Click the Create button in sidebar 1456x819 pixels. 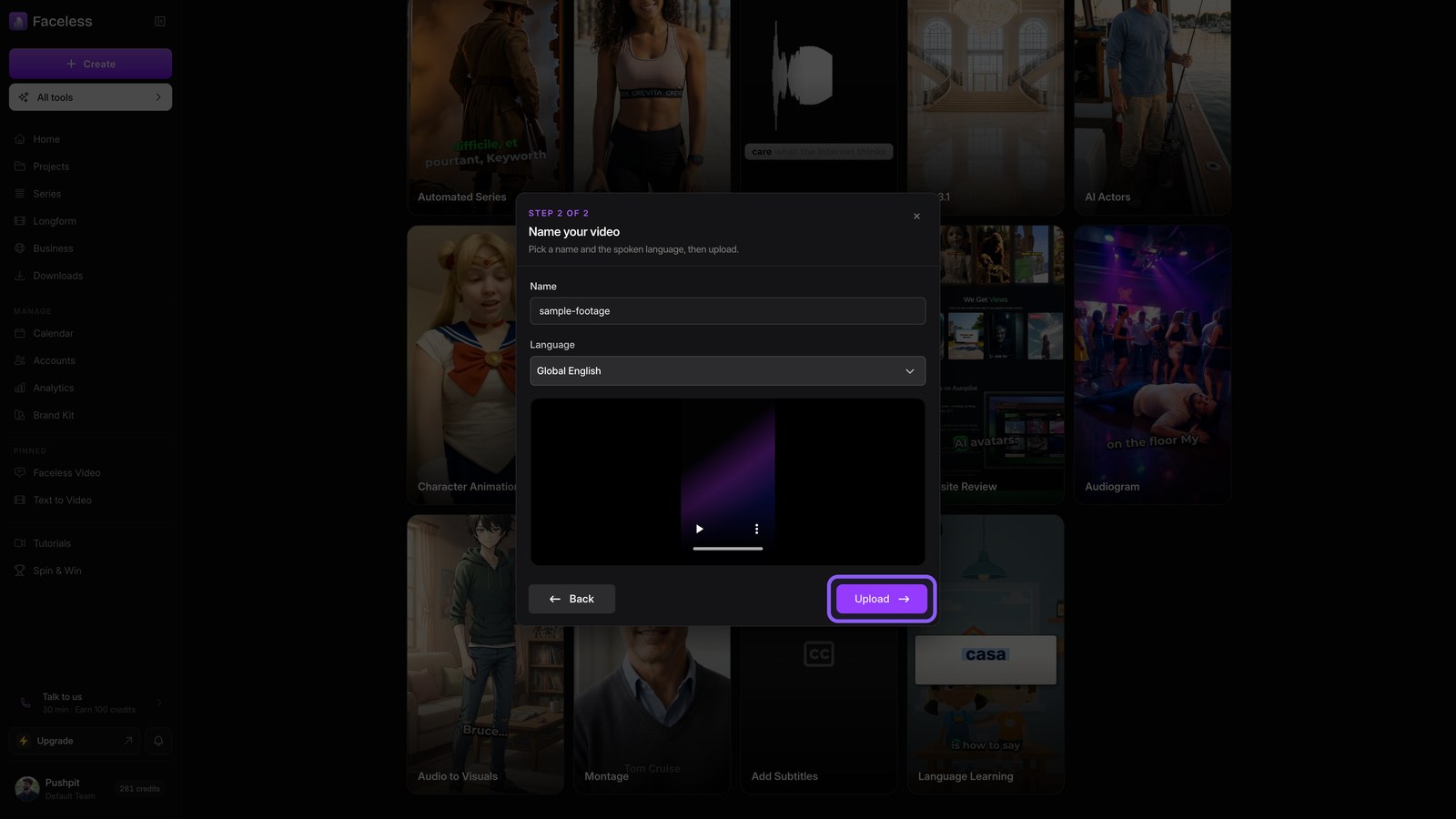tap(90, 64)
